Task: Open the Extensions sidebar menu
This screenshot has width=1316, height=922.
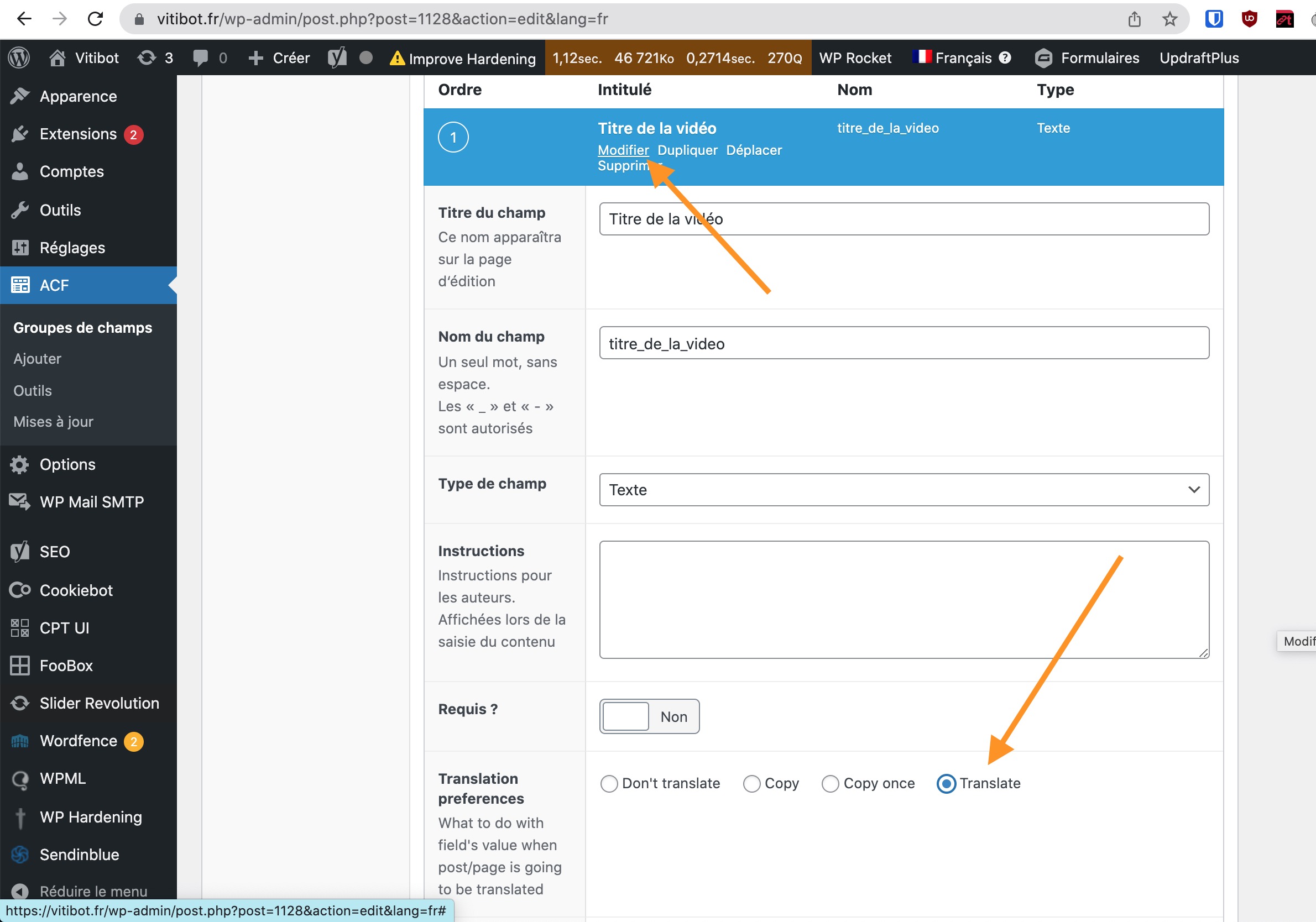Action: coord(88,134)
